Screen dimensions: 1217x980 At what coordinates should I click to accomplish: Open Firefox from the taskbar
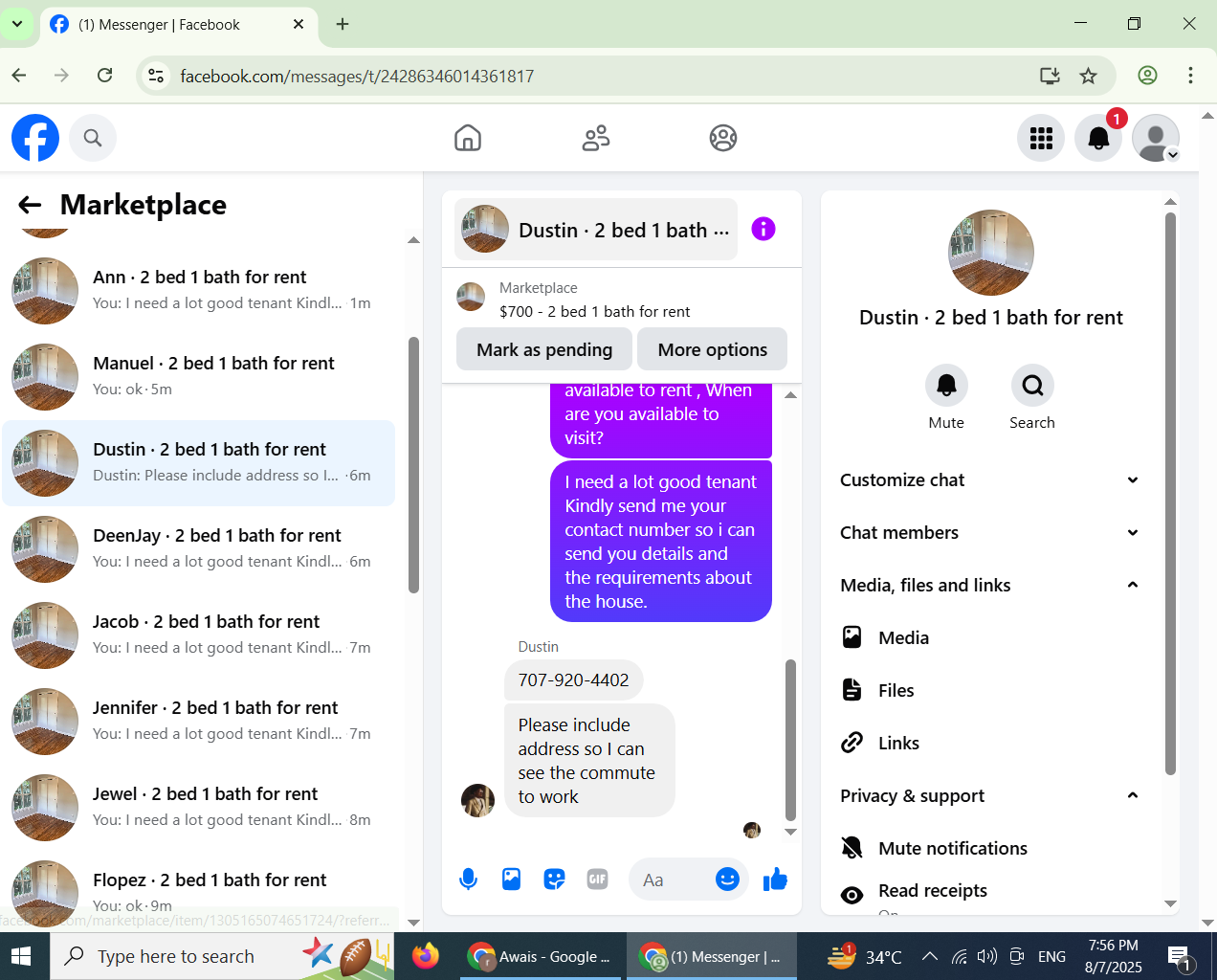click(x=426, y=956)
